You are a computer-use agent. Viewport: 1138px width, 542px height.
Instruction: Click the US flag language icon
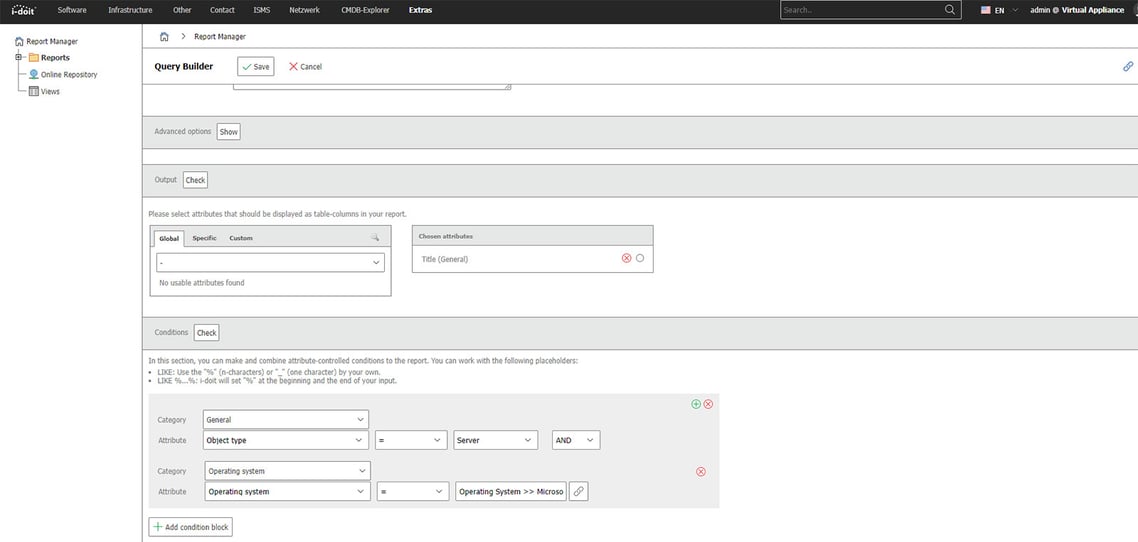tap(986, 10)
